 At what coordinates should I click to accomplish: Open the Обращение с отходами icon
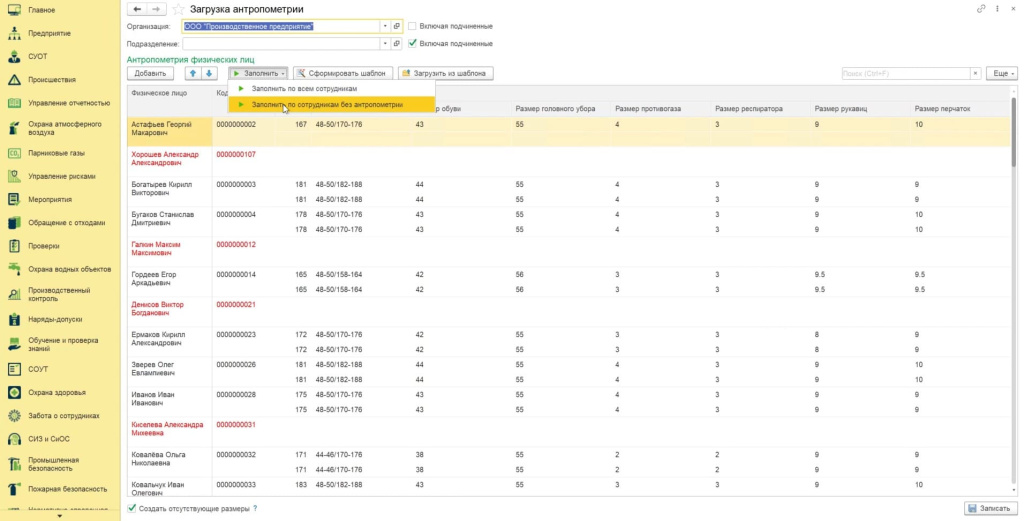coord(14,223)
